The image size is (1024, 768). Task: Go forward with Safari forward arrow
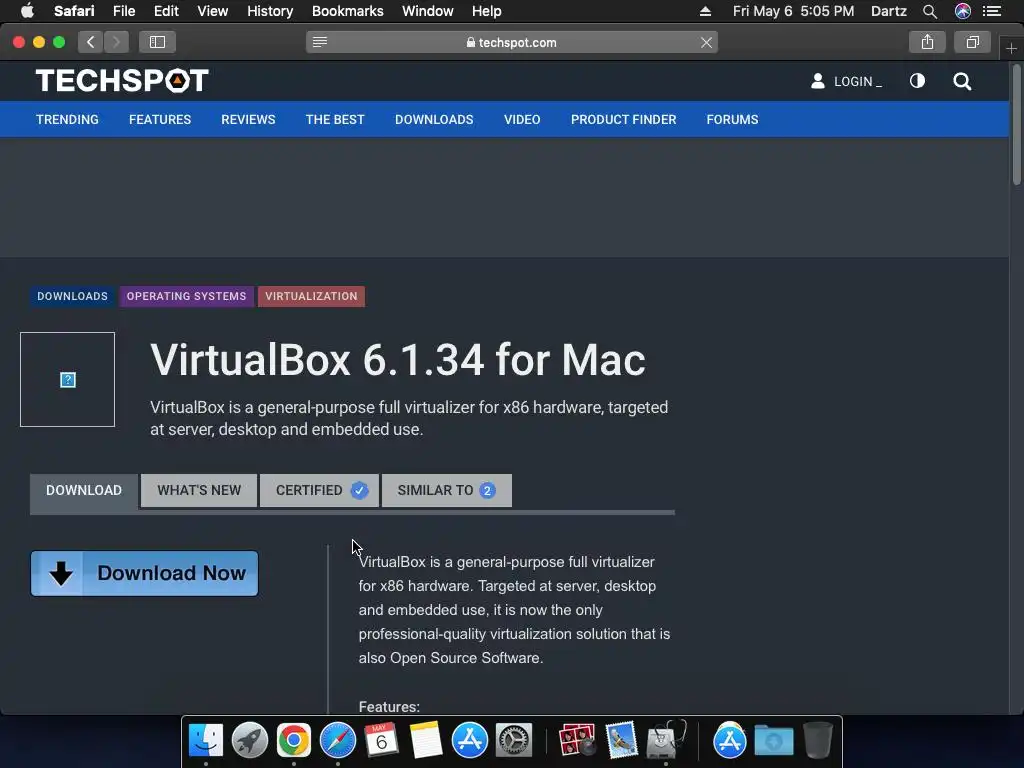[116, 42]
